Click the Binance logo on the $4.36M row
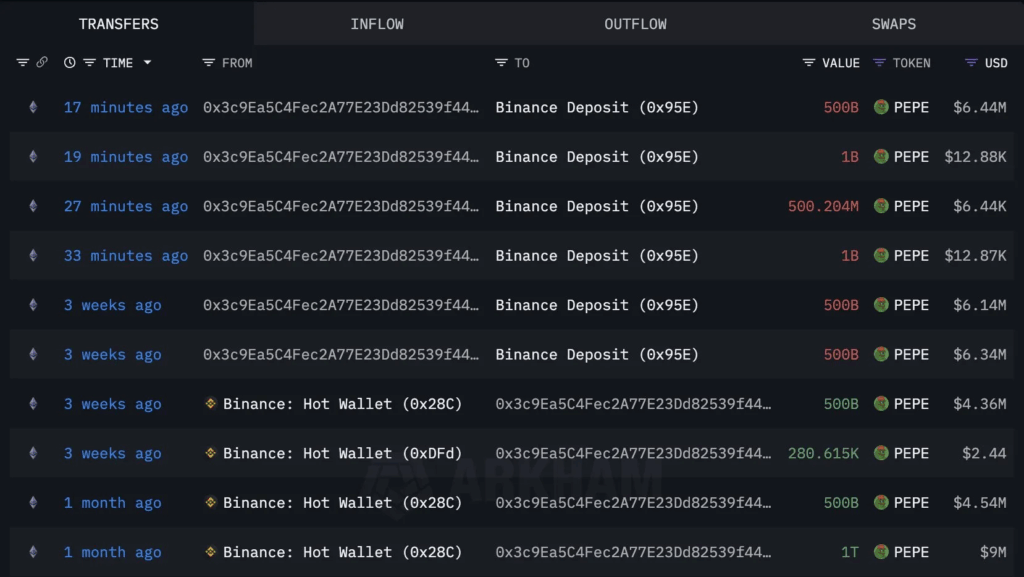Image resolution: width=1024 pixels, height=577 pixels. pyautogui.click(x=210, y=404)
